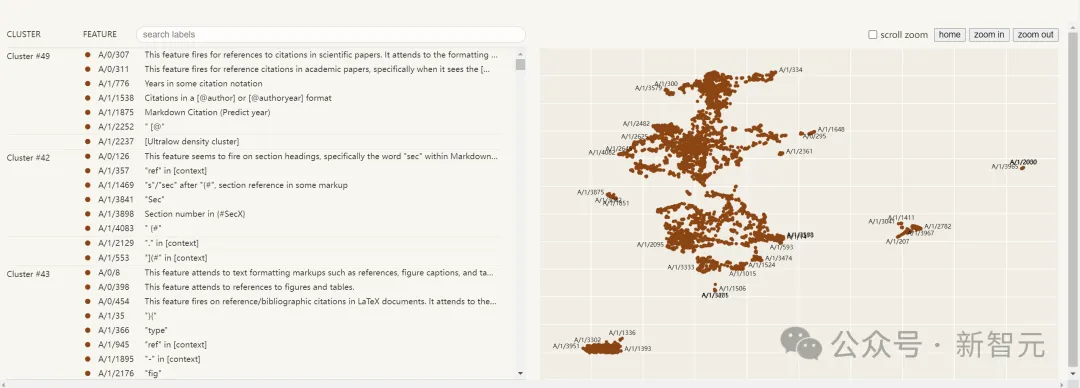Screen dimensions: 1080x388
Task: Click the dot marker for feature A/1/2237
Action: pos(87,141)
